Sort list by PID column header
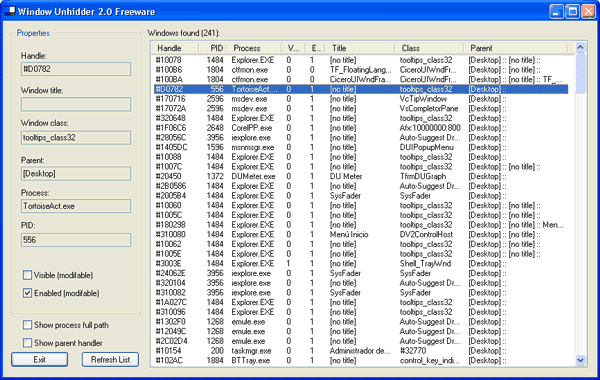 pos(213,48)
